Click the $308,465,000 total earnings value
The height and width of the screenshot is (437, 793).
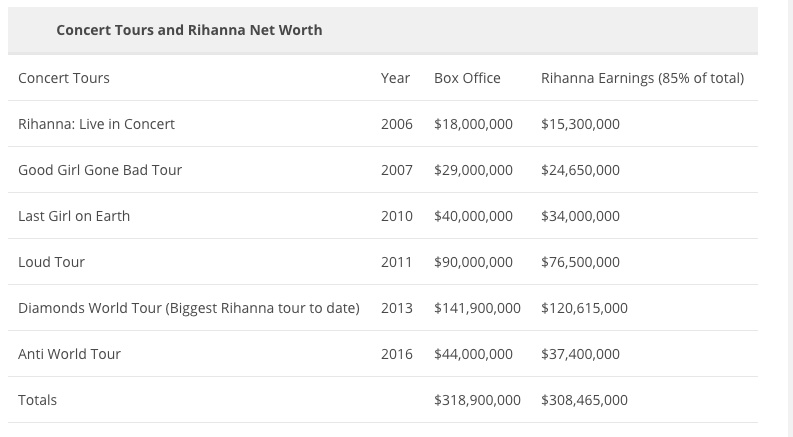tap(584, 400)
